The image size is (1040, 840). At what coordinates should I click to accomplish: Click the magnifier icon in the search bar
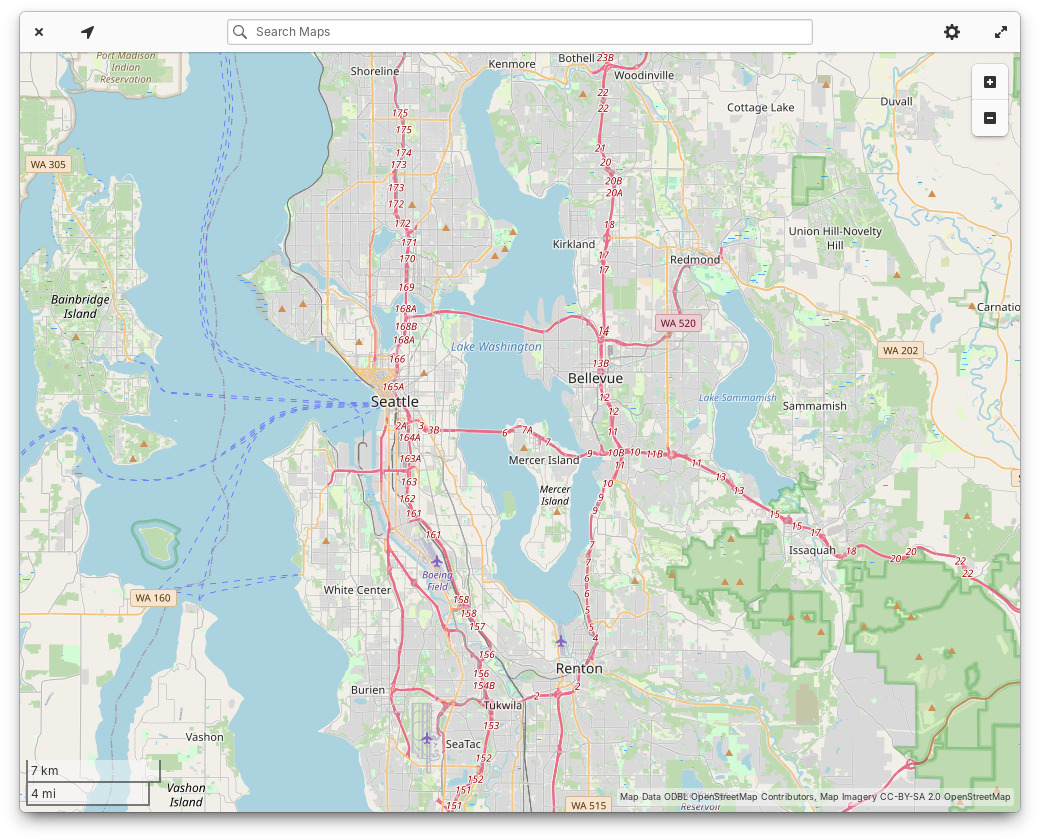[240, 32]
